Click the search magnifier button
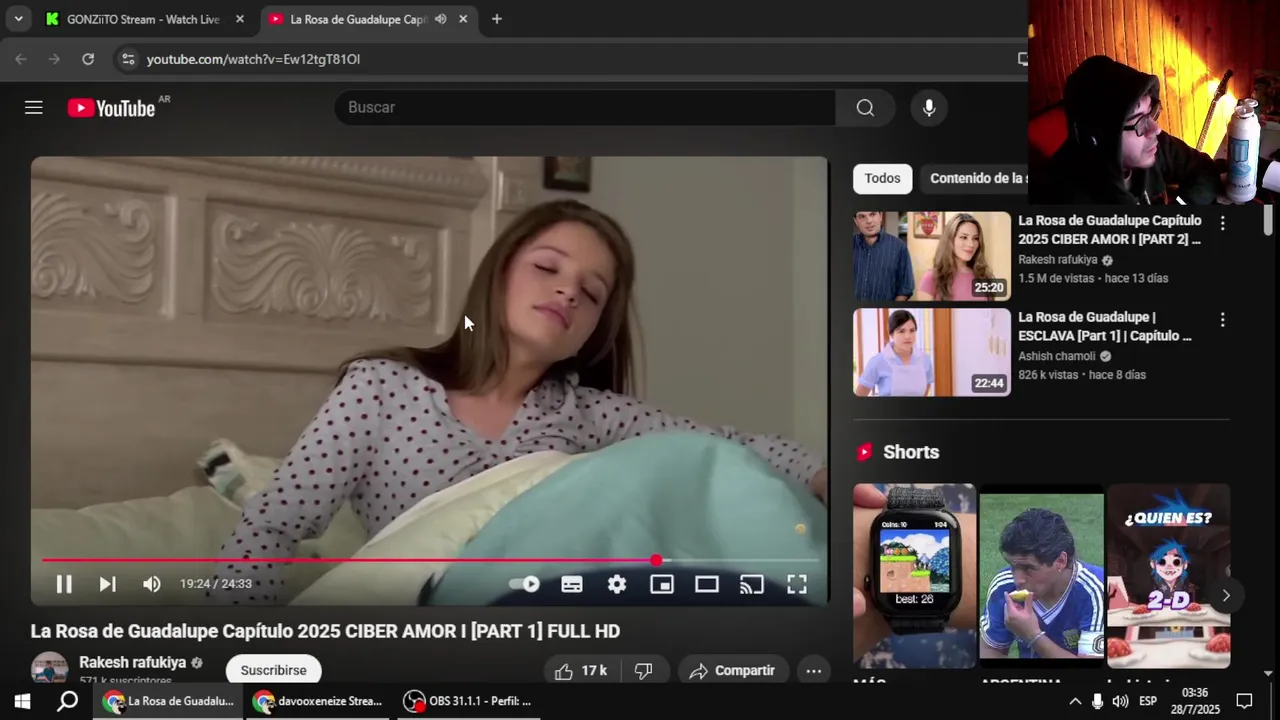1280x720 pixels. tap(865, 107)
